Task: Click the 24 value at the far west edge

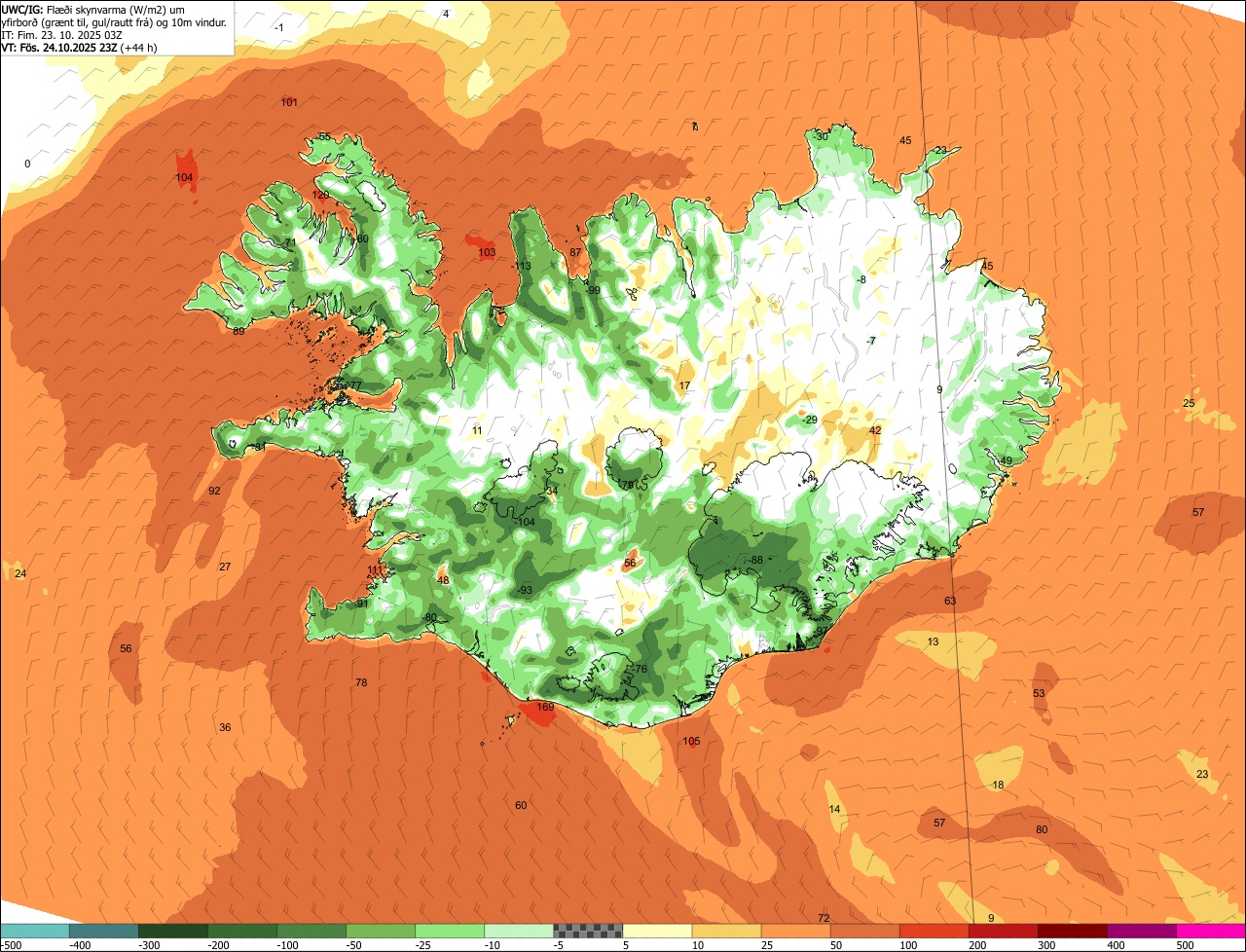Action: point(20,573)
